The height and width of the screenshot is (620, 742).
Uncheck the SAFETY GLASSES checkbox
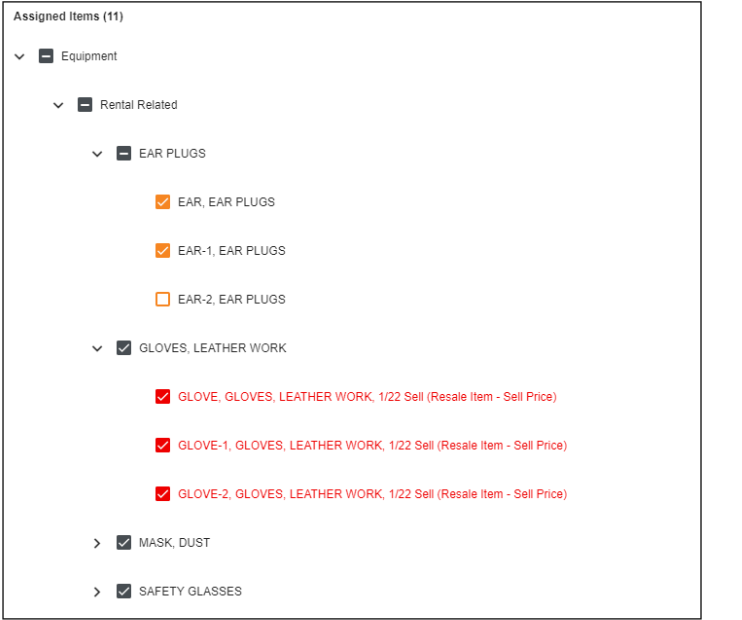[x=124, y=591]
